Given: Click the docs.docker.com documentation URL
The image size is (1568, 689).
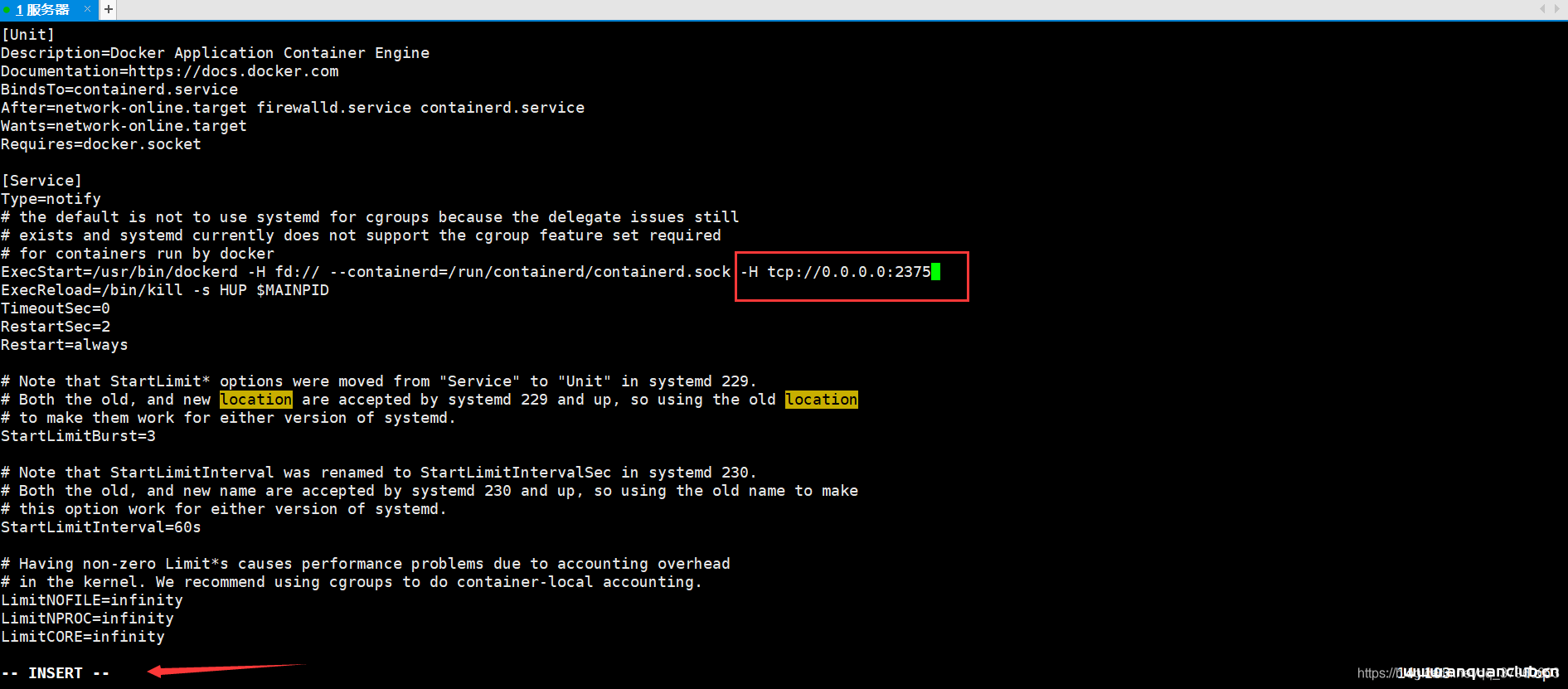Looking at the screenshot, I should (233, 71).
